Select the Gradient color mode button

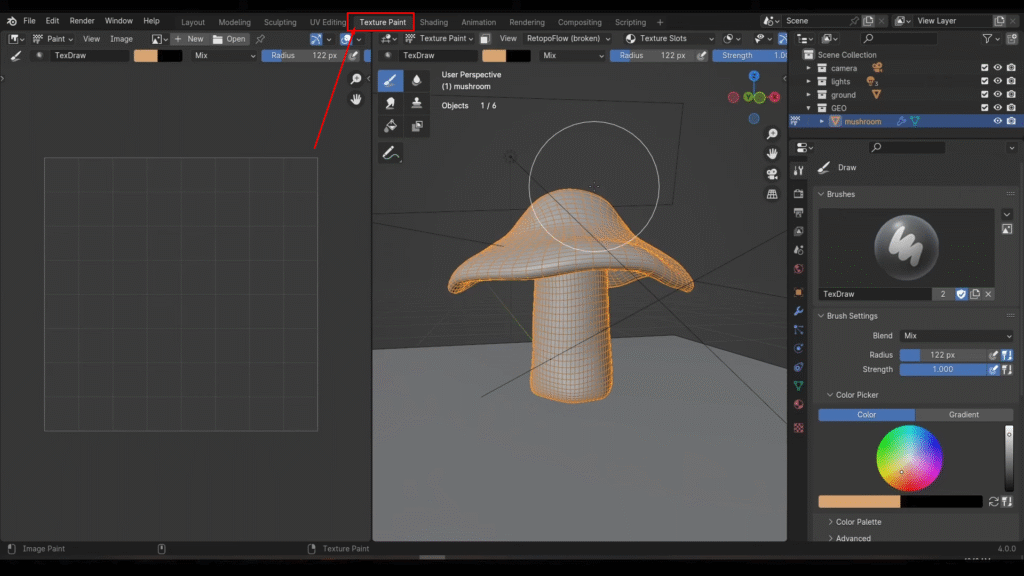tap(964, 415)
